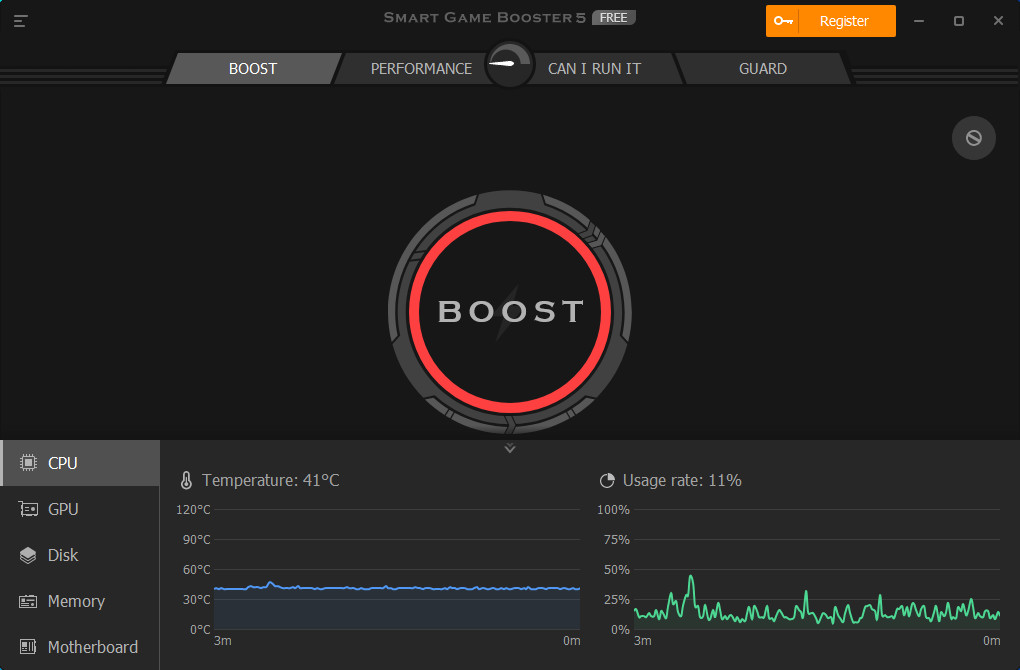The height and width of the screenshot is (670, 1020).
Task: Select the Memory module icon
Action: point(28,600)
